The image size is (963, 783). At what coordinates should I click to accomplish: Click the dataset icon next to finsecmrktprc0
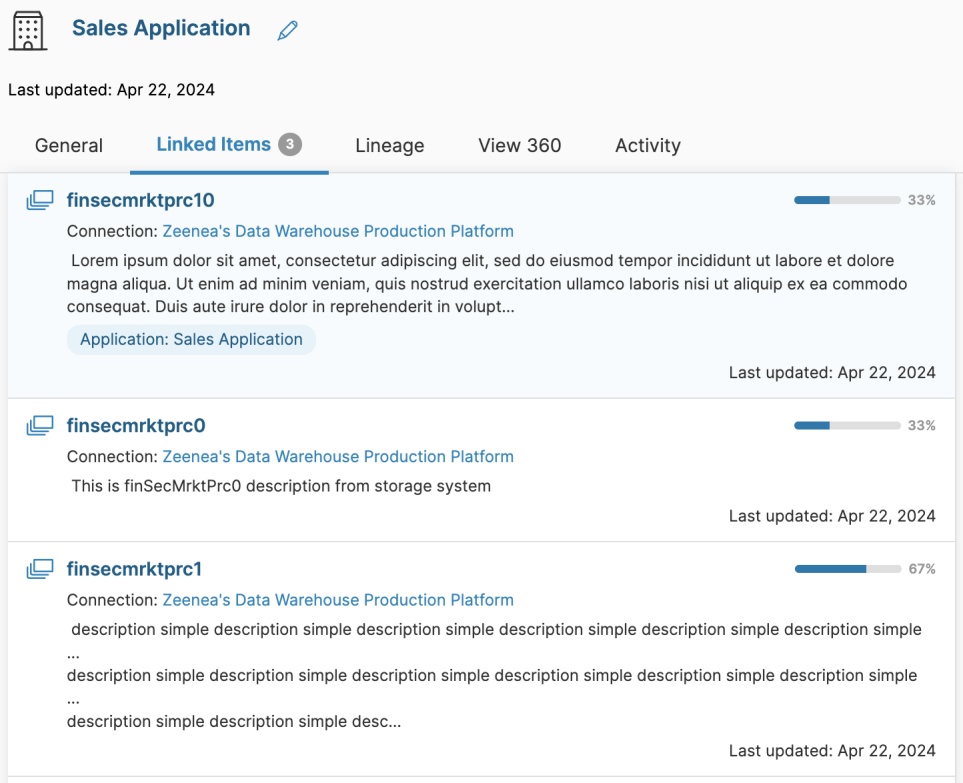pos(39,426)
